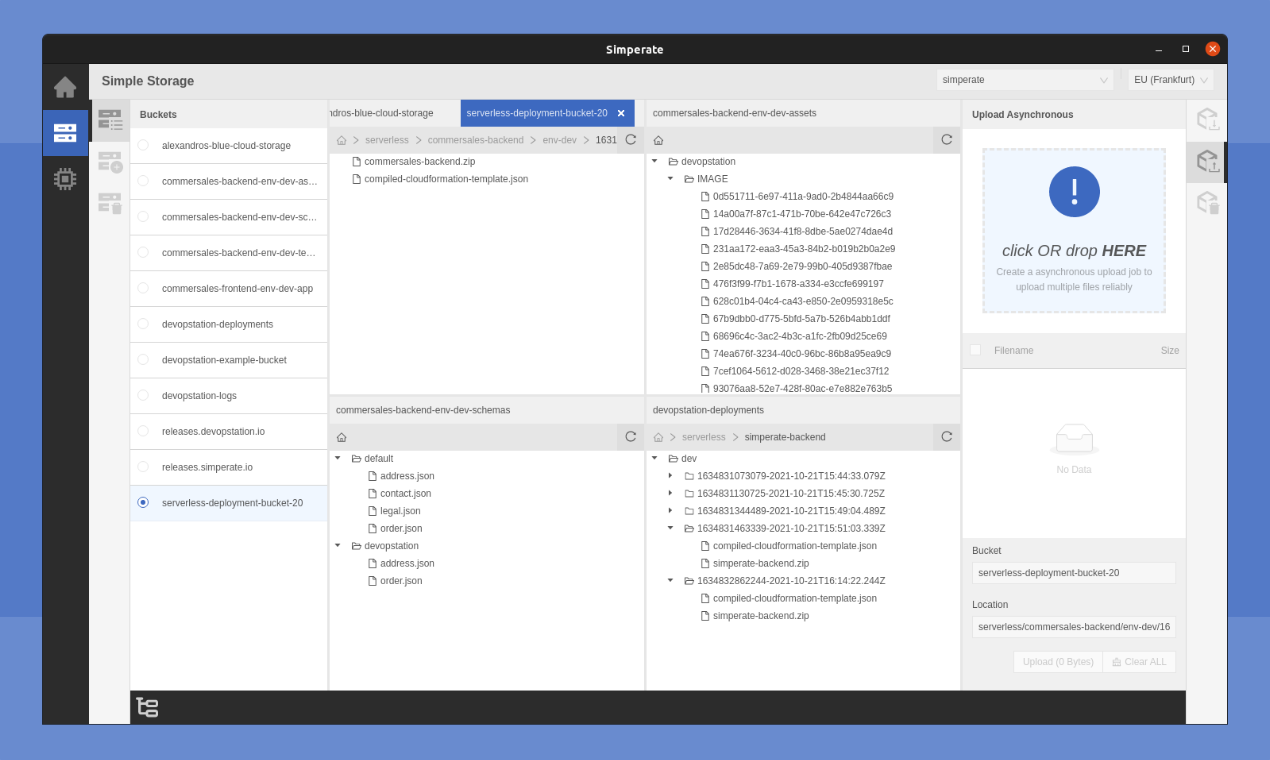Screen dimensions: 1270x760
Task: Go to root in devopstation-deployments breadcrumb
Action: pyautogui.click(x=658, y=437)
